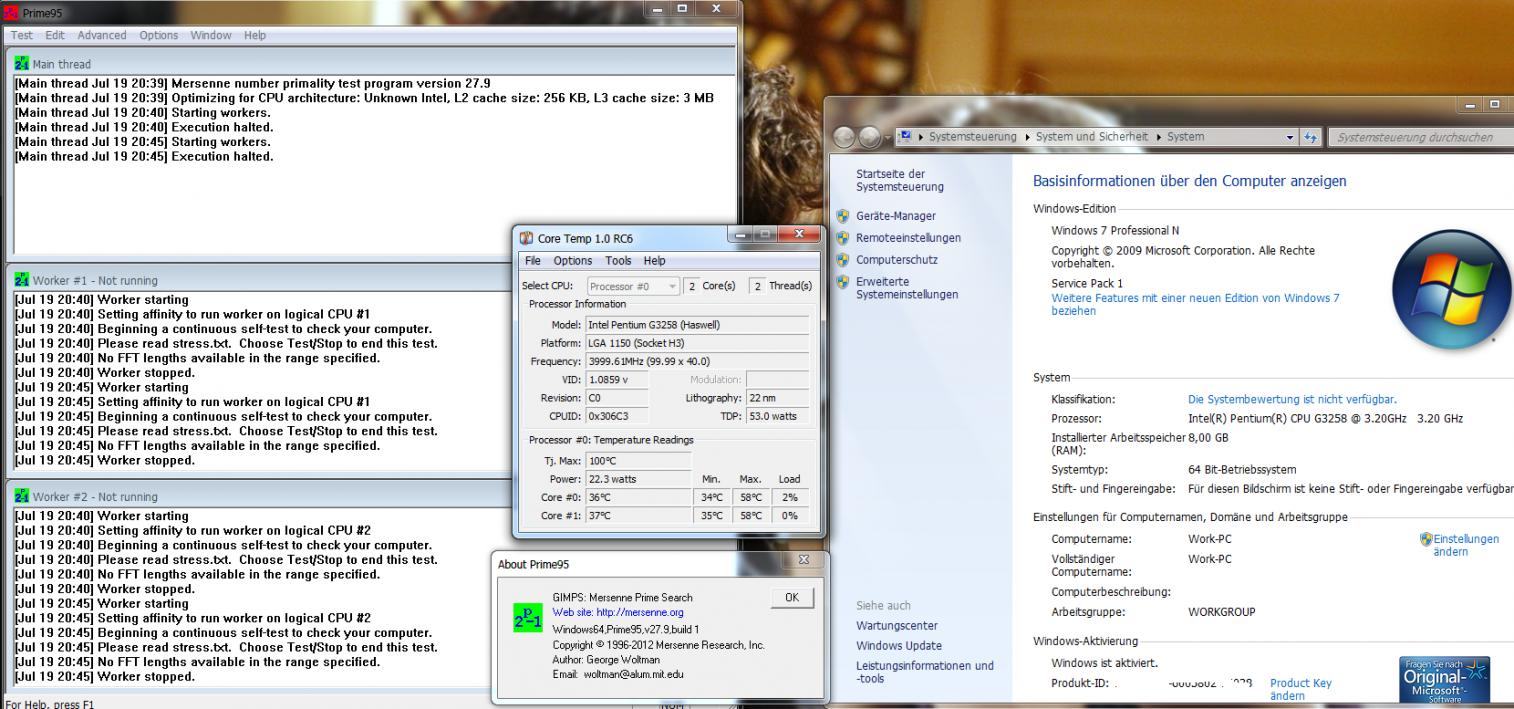Screen dimensions: 1514x709
Task: Click the shield icon beside Geräte-Manager
Action: click(842, 216)
